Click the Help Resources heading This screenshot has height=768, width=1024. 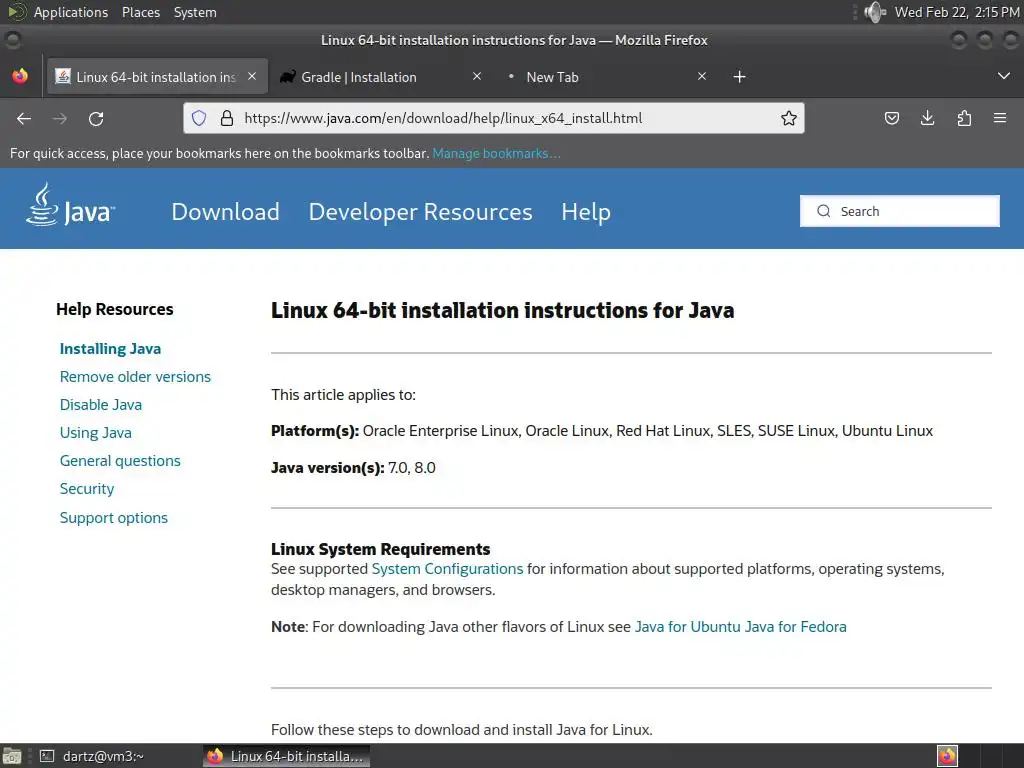coord(114,309)
